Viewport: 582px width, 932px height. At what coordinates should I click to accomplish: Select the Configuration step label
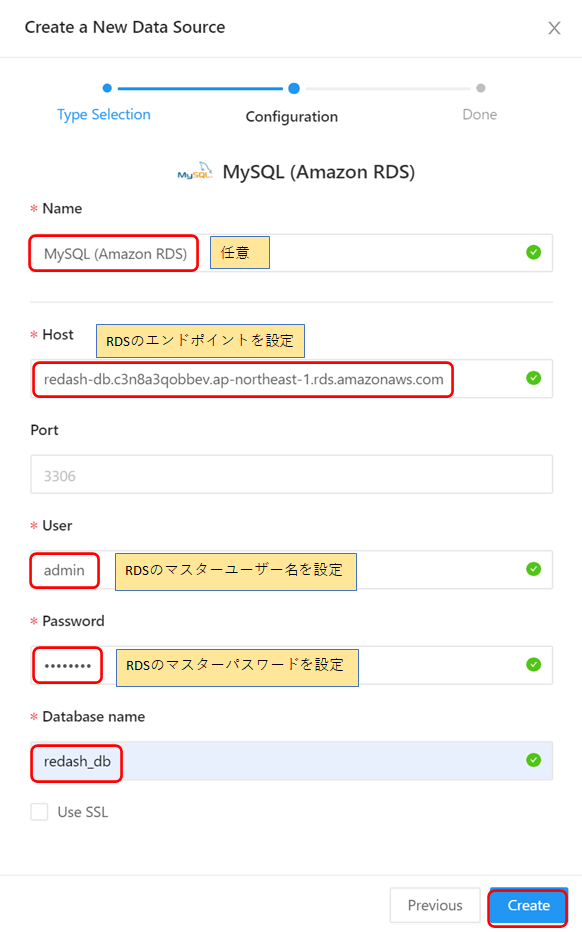(291, 116)
